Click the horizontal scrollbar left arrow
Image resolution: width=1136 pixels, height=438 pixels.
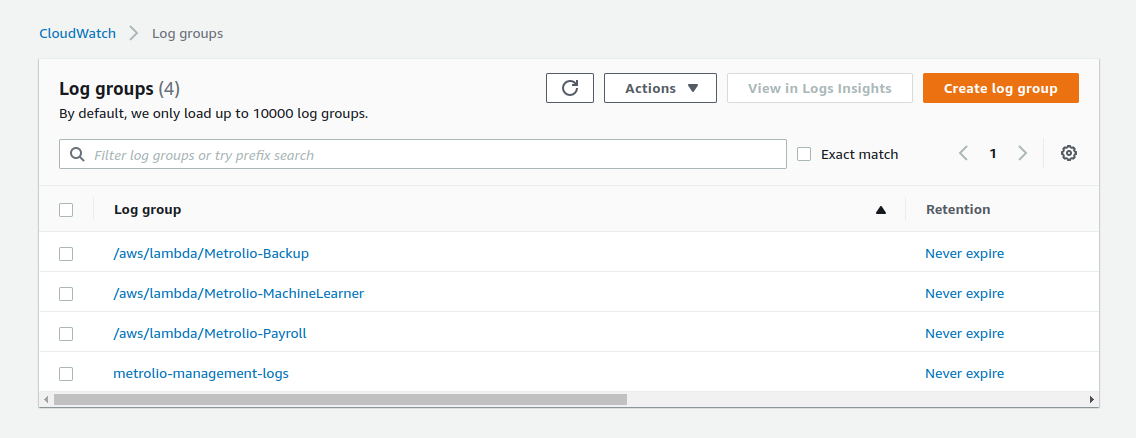point(46,400)
